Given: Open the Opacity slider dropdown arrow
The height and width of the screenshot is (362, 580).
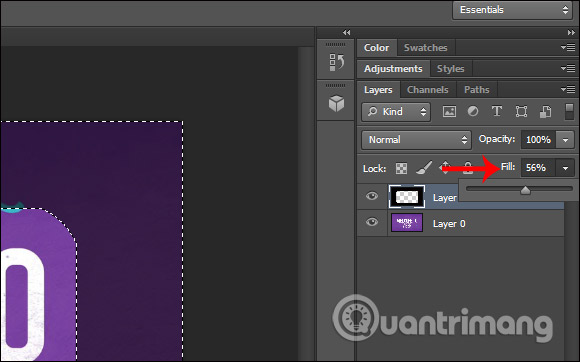Looking at the screenshot, I should [x=565, y=140].
